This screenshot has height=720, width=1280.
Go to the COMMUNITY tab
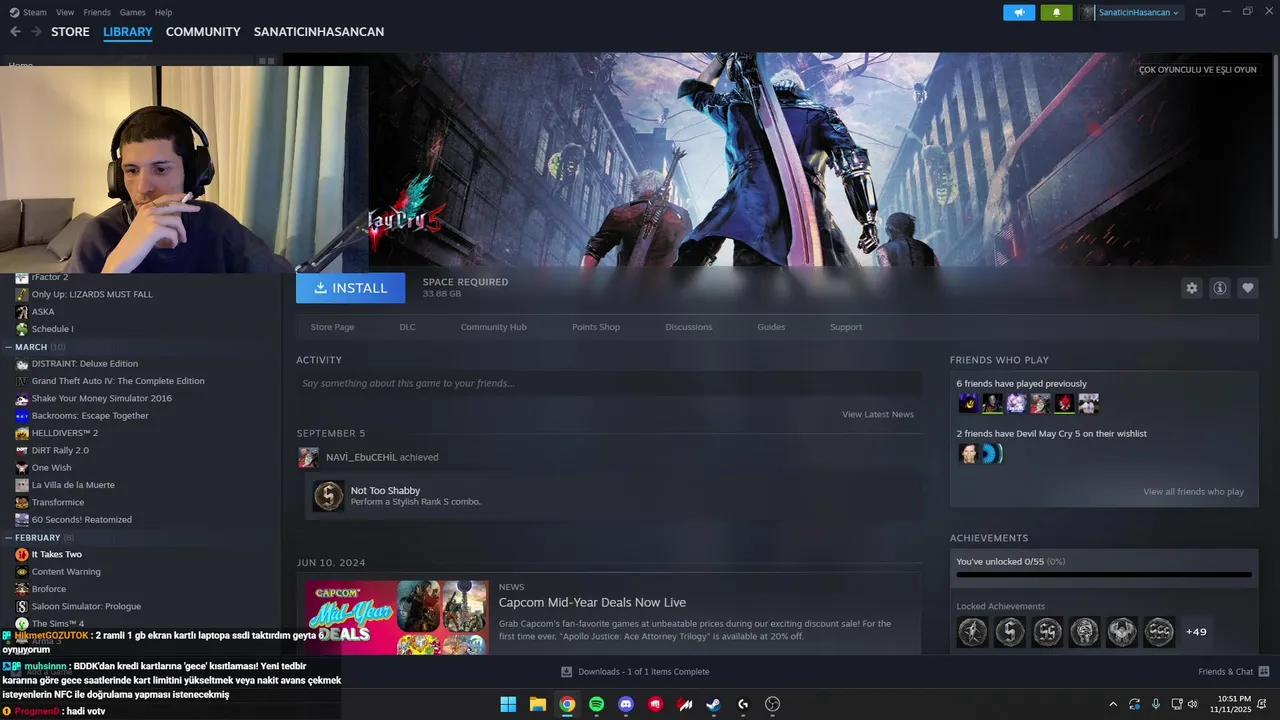point(203,32)
